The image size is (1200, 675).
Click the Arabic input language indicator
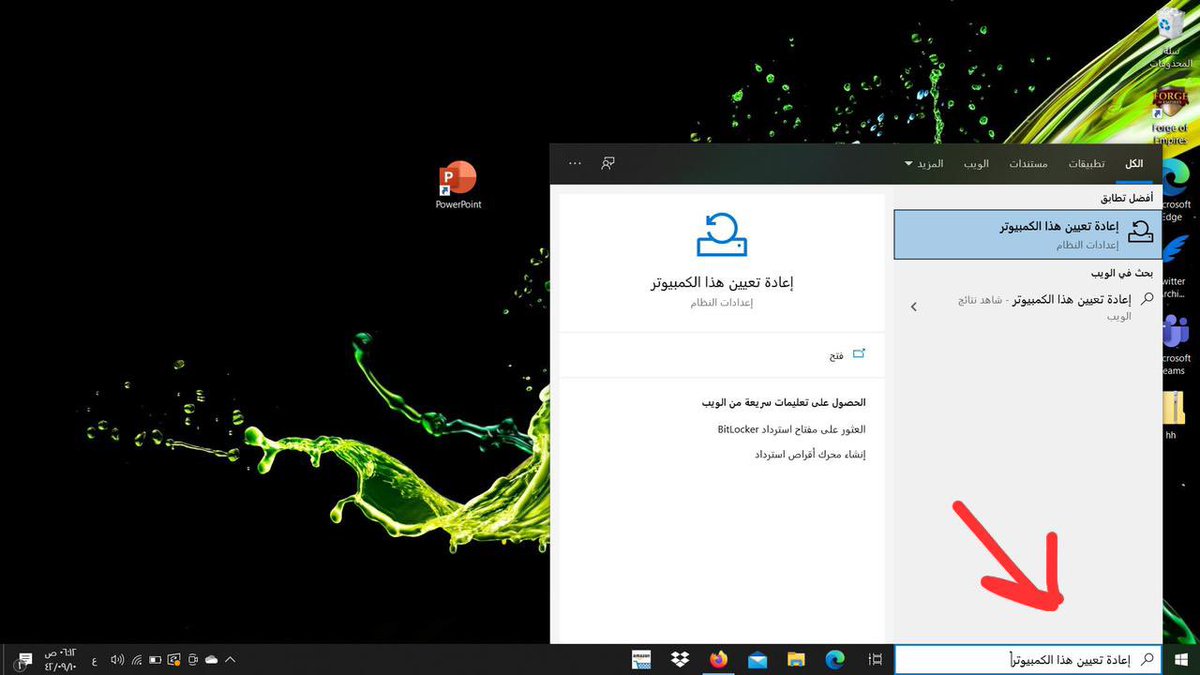coord(95,660)
